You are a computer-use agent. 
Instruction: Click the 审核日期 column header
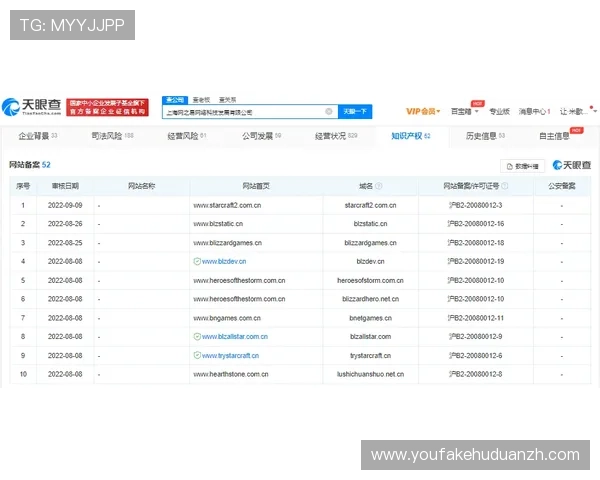click(65, 186)
